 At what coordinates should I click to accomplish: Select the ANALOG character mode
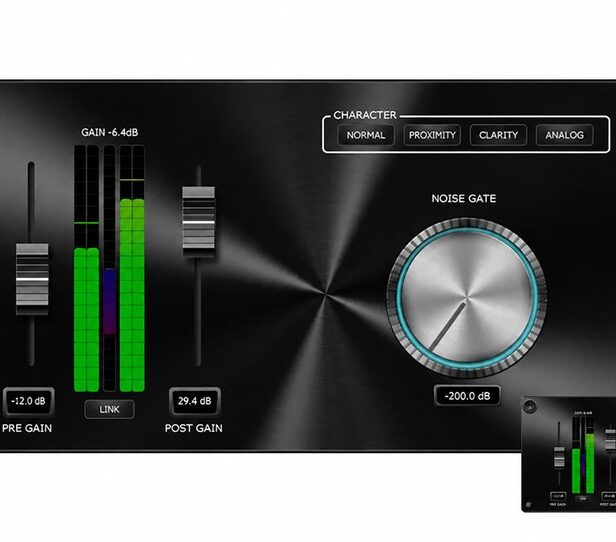pyautogui.click(x=564, y=135)
